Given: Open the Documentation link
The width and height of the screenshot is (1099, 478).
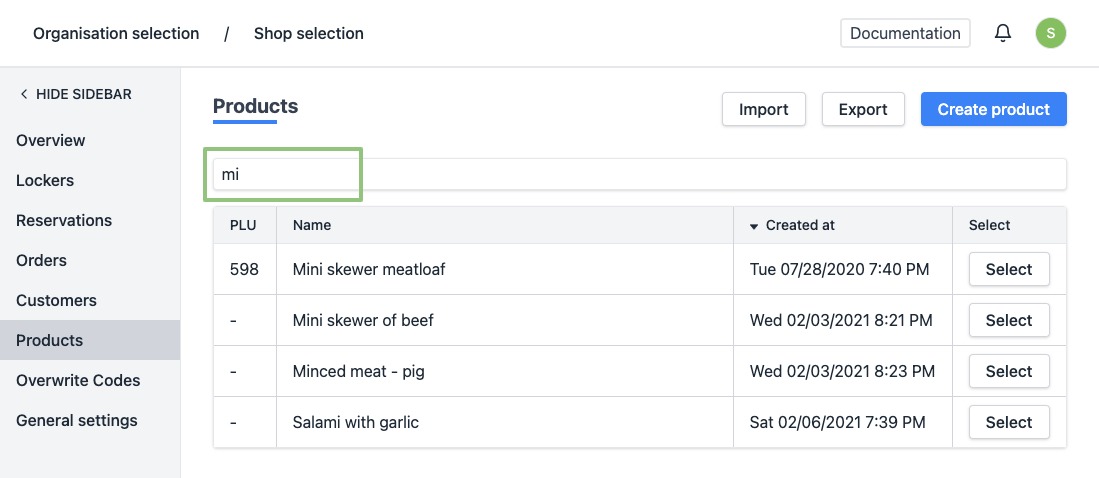Looking at the screenshot, I should pos(905,33).
